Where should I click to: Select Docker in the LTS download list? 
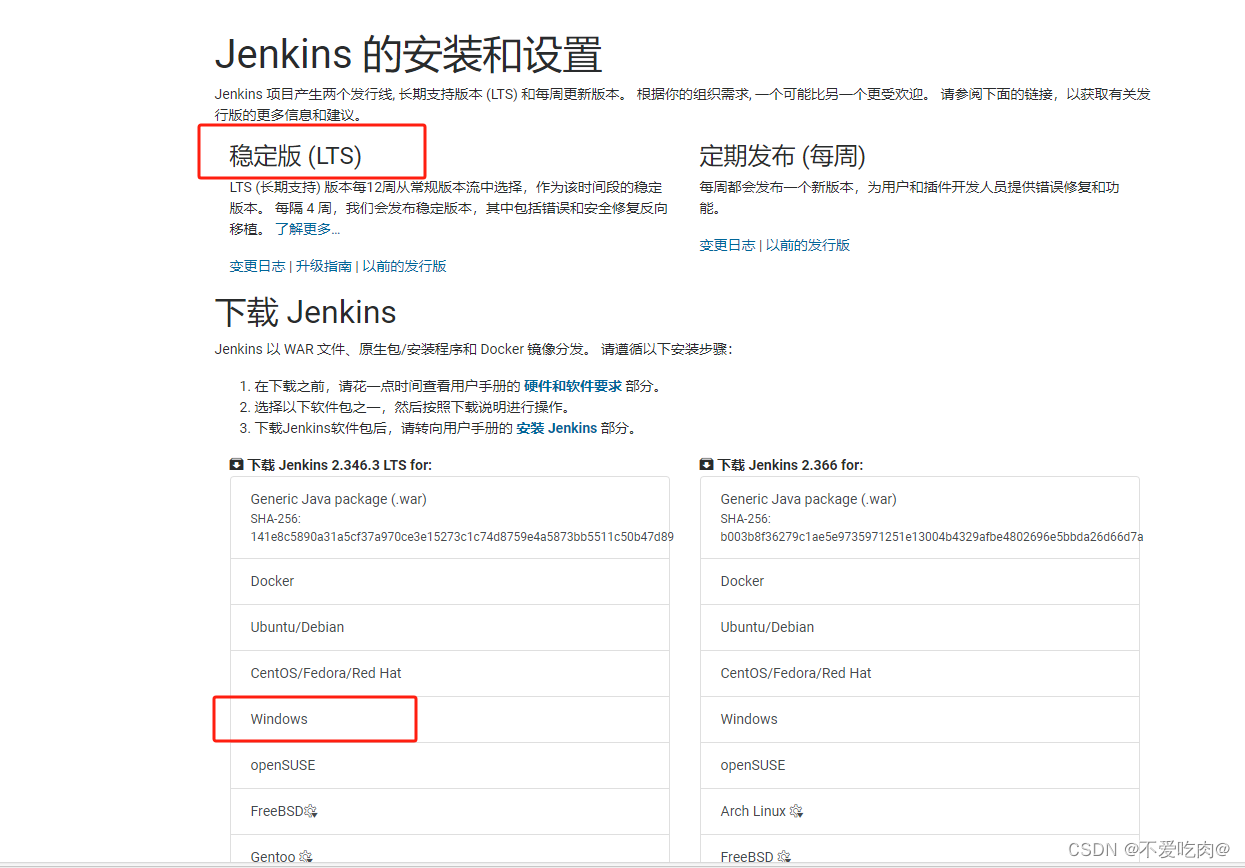tap(450, 581)
